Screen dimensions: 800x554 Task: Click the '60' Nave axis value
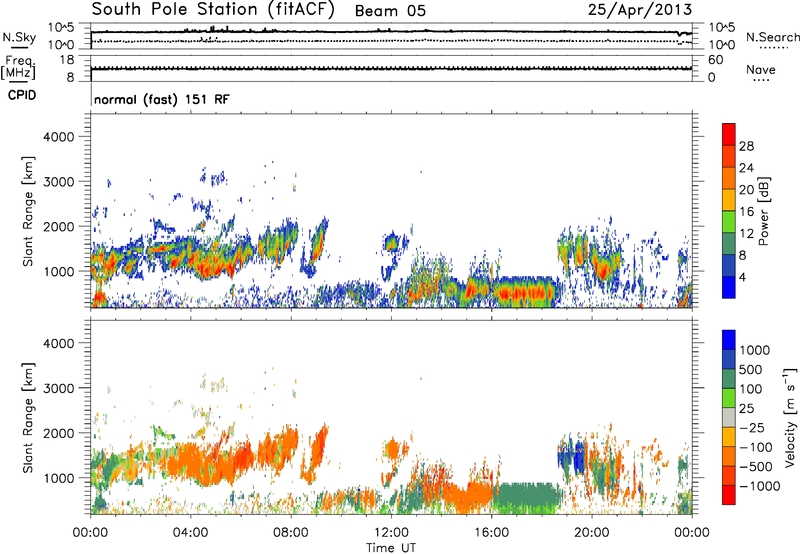click(715, 60)
